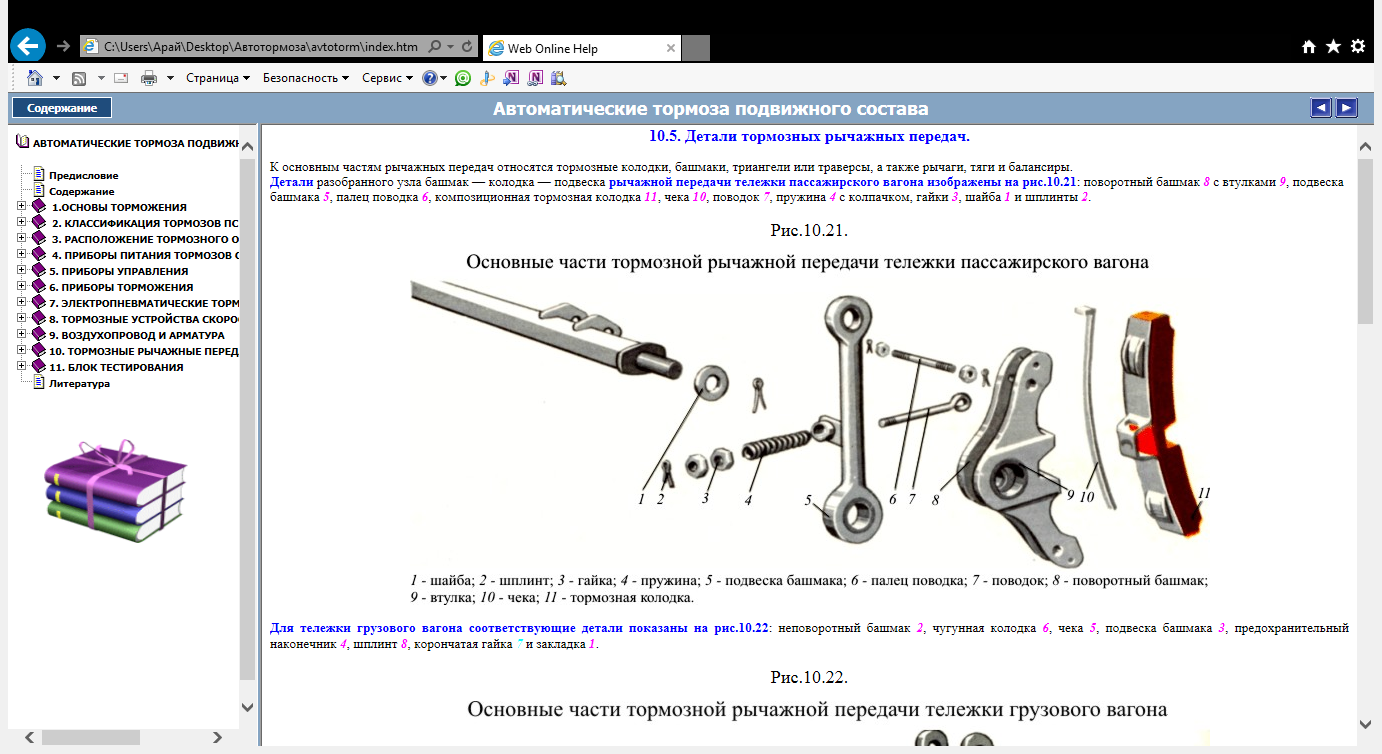This screenshot has width=1382, height=754.
Task: Expand the 2. КЛАССИФИКАЦИЯ ТОРМОЗОВ node
Action: click(22, 223)
